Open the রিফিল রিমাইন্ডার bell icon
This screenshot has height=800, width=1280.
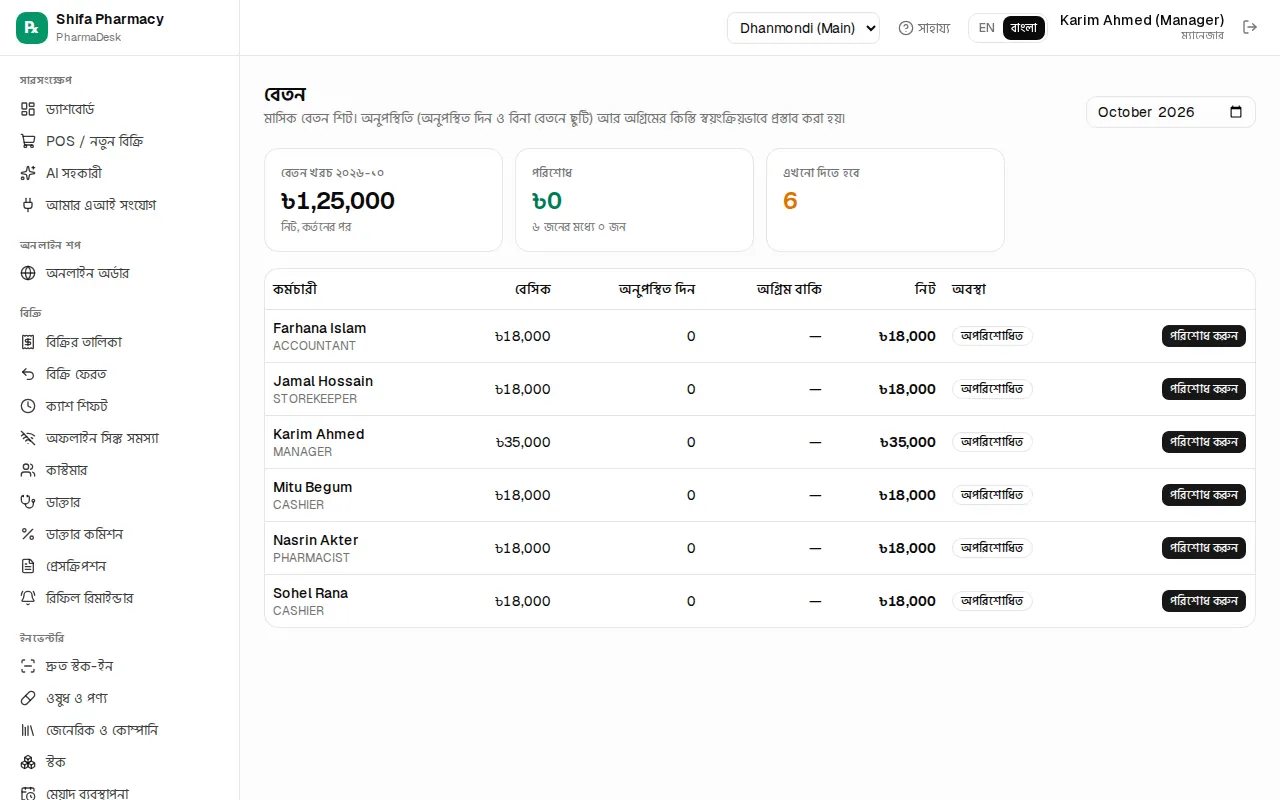coord(28,598)
